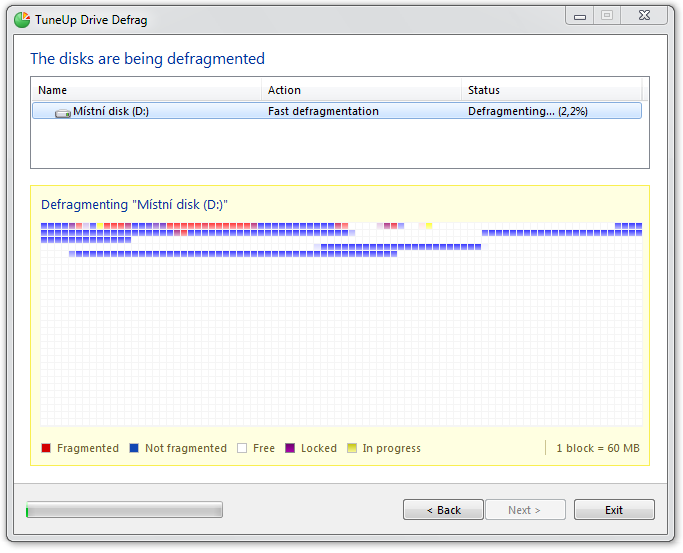683x553 pixels.
Task: Exit the defragmentation wizard
Action: (614, 510)
